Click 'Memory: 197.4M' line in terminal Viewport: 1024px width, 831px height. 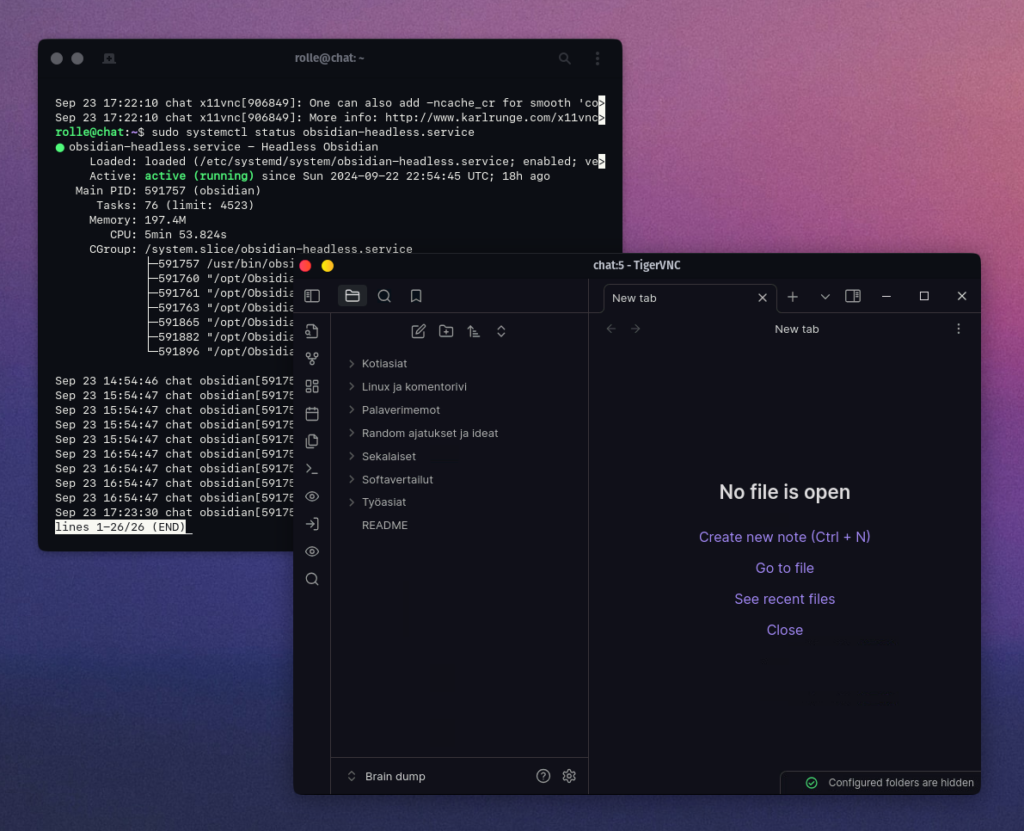138,220
